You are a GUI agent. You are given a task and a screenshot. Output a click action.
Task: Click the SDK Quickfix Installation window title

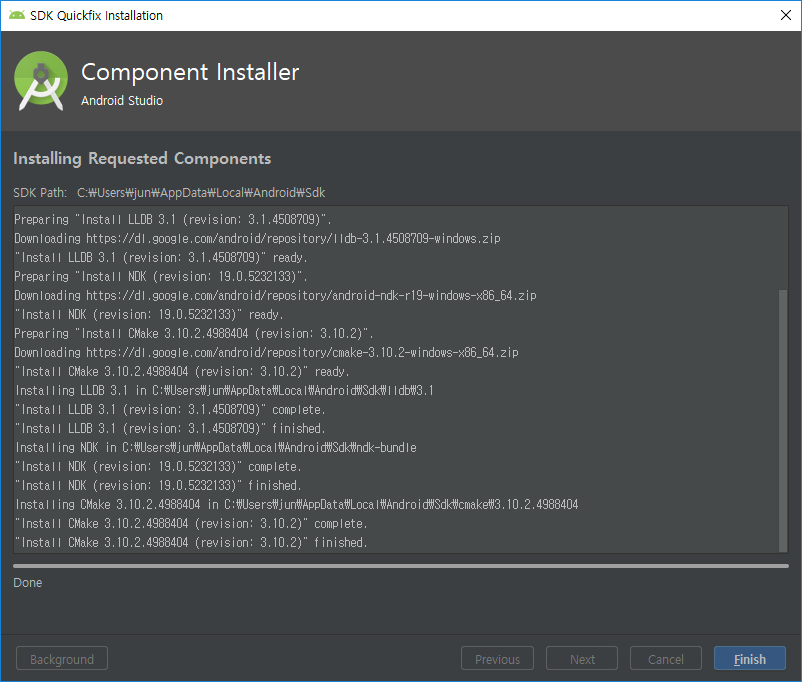tap(96, 16)
